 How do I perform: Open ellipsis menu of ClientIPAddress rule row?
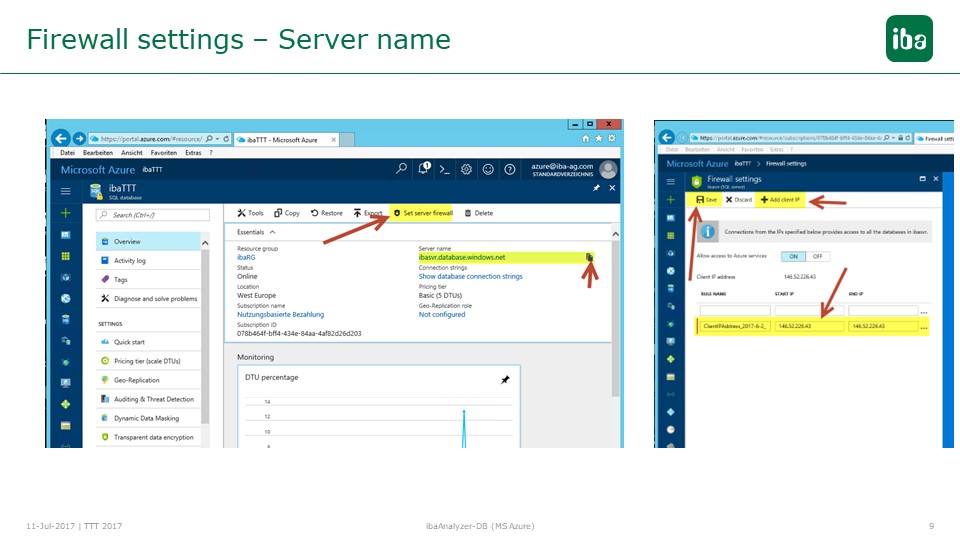(x=924, y=328)
